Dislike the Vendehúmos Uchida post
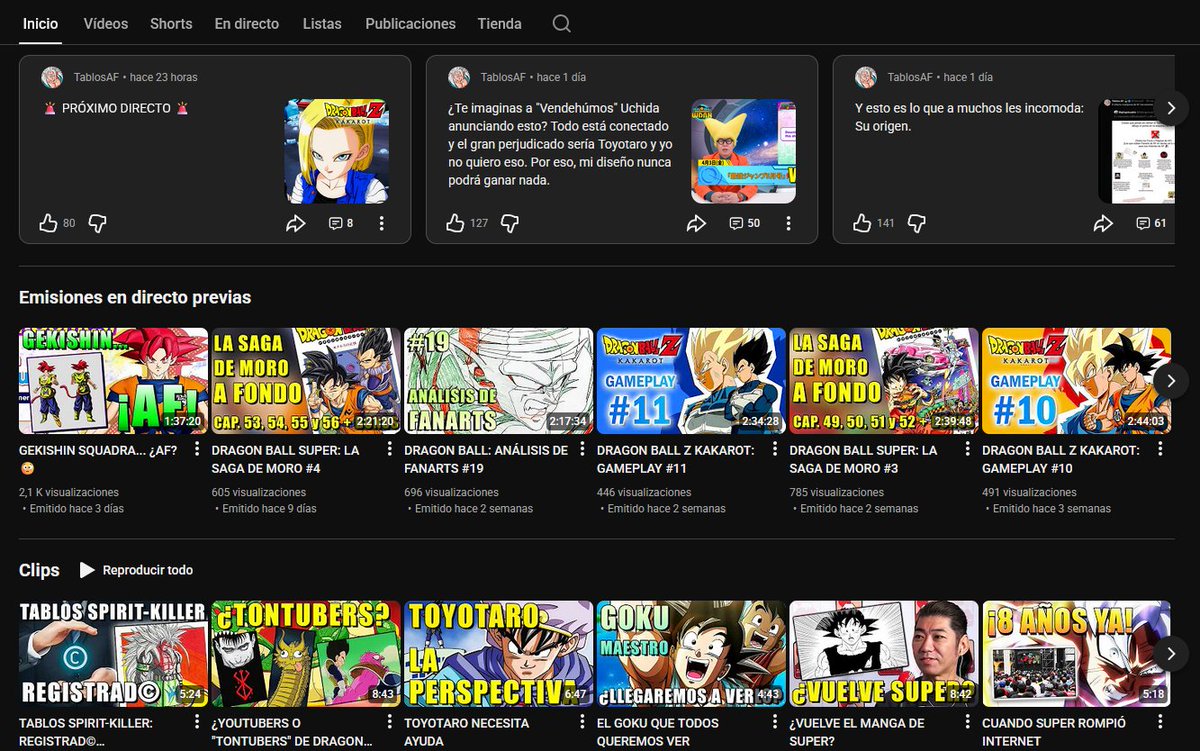Image resolution: width=1200 pixels, height=751 pixels. coord(509,223)
